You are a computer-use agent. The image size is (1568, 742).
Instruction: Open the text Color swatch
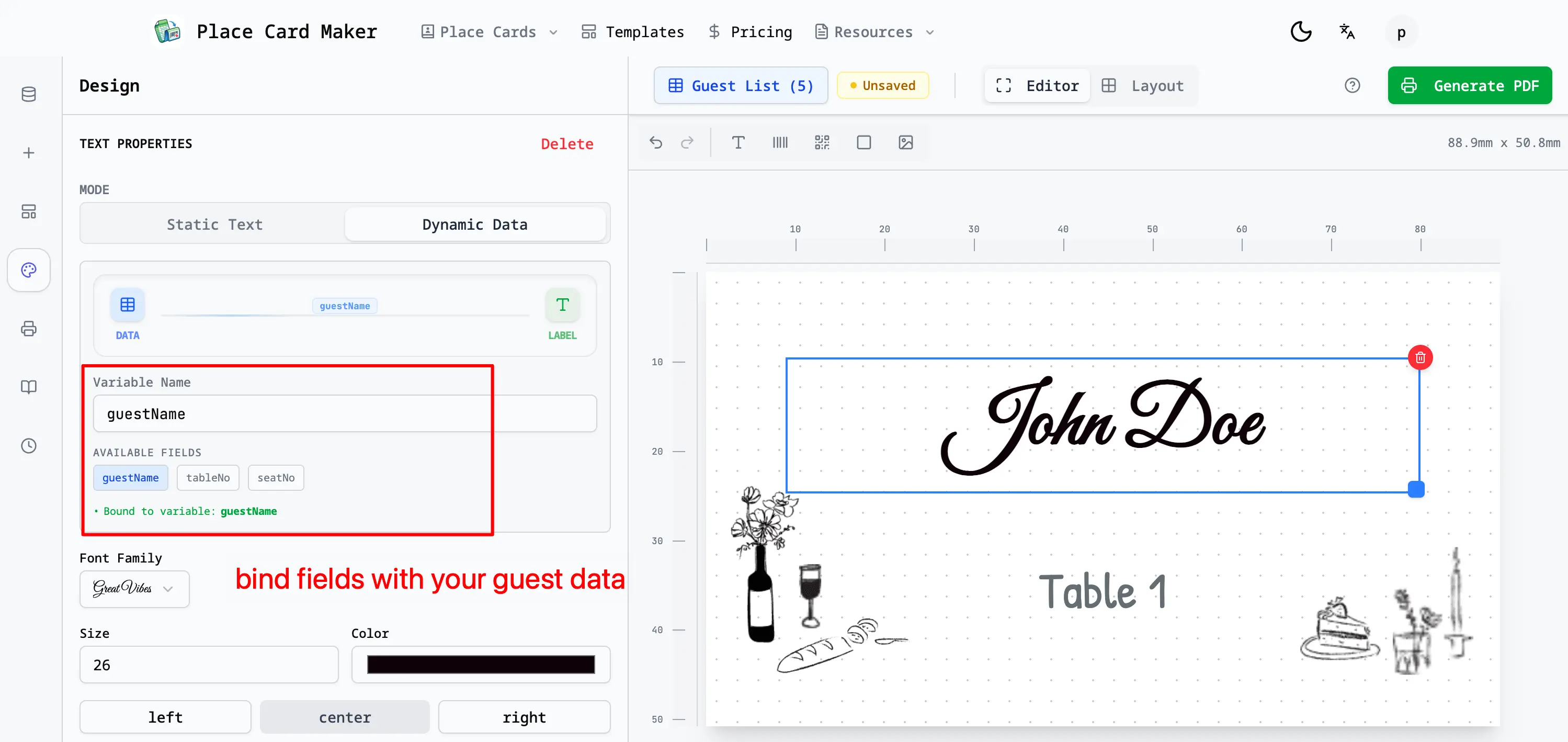tap(480, 664)
